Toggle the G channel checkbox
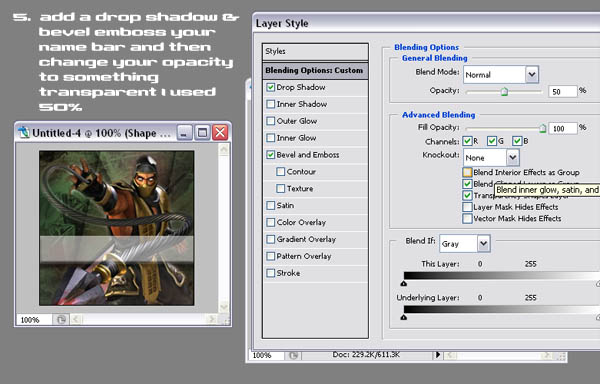This screenshot has height=384, width=600. 492,141
